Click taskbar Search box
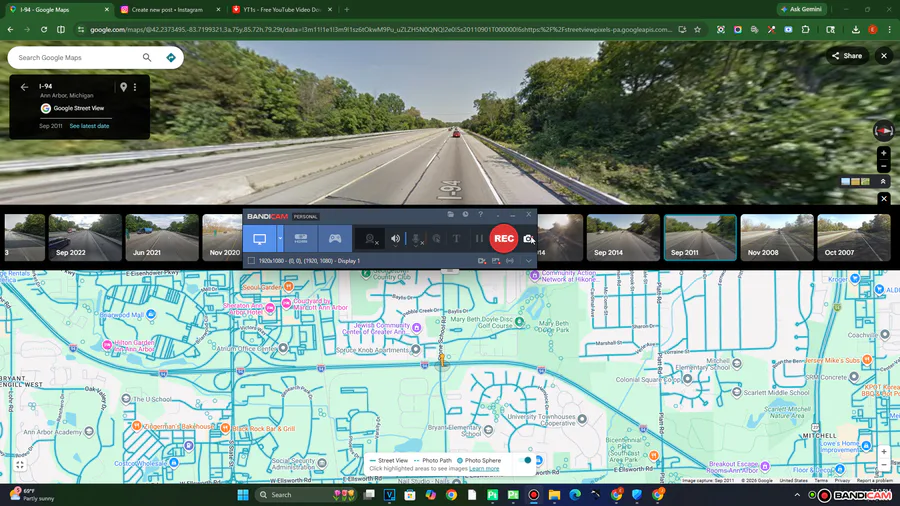Viewport: 900px width, 506px height. pyautogui.click(x=304, y=495)
